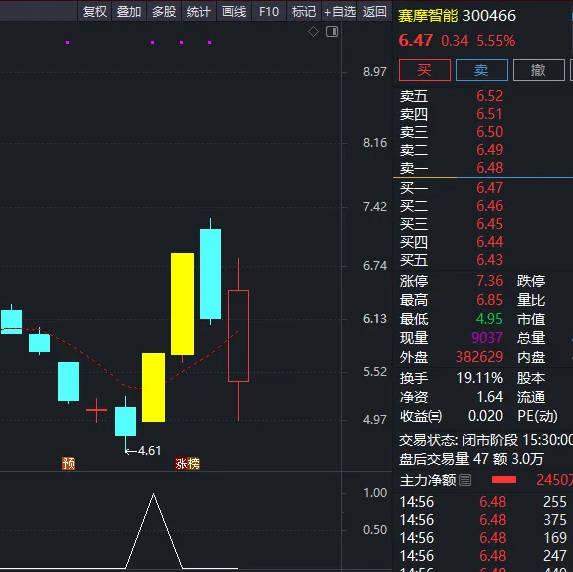The image size is (573, 572).
Task: Click the 卖三 price 6.50
Action: pos(489,132)
